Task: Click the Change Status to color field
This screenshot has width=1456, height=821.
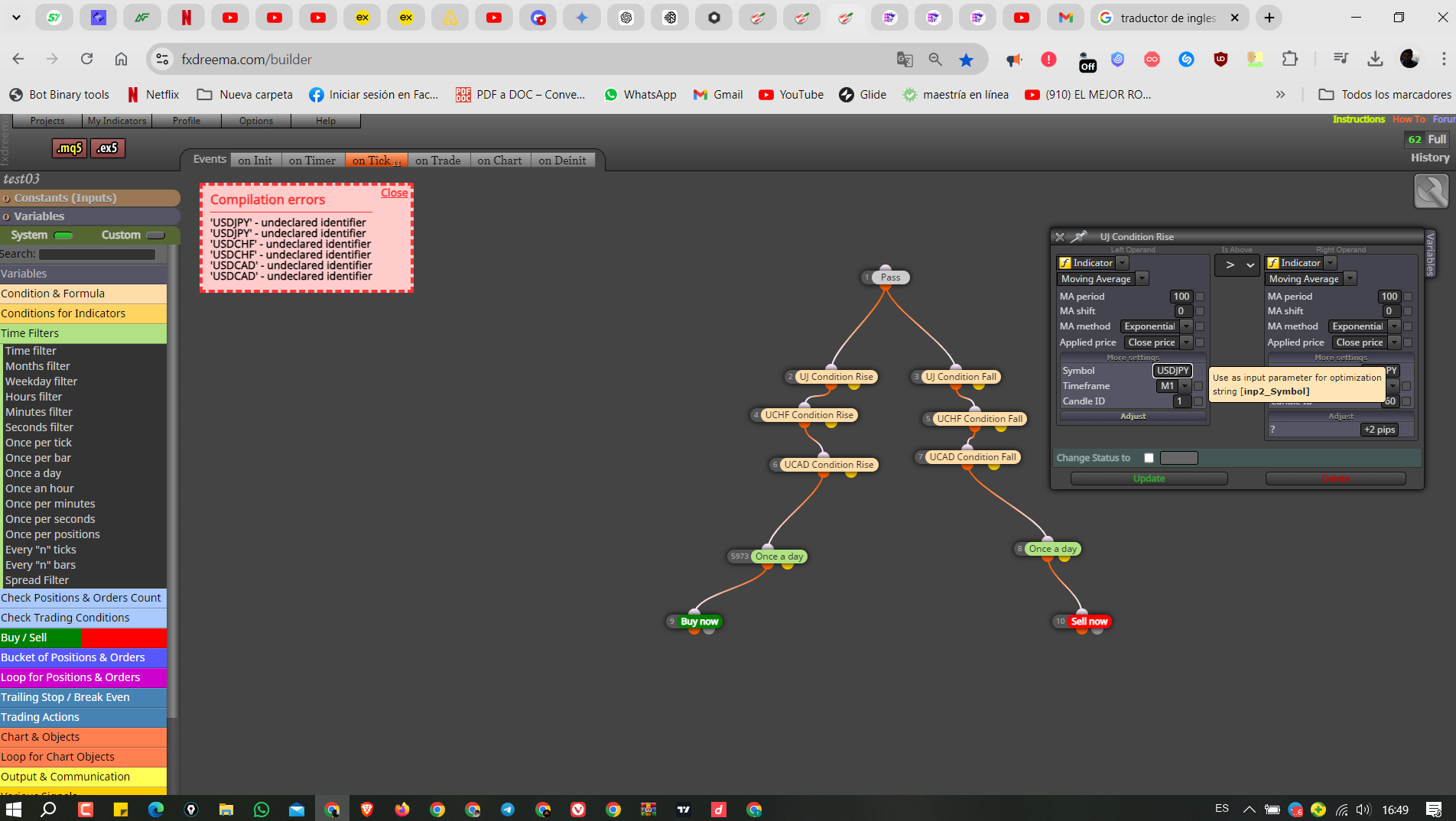Action: pos(1179,458)
